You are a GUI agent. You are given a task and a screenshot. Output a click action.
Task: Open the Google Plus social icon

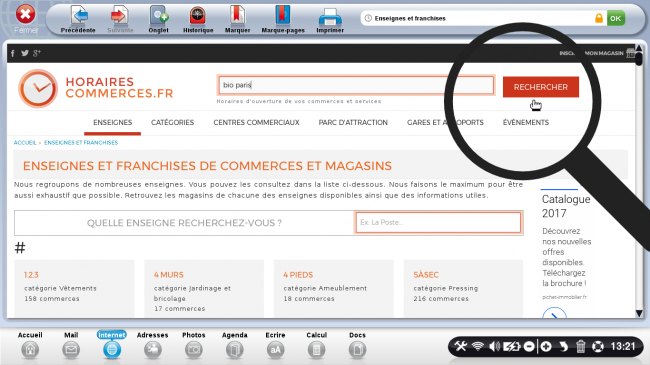[37, 53]
